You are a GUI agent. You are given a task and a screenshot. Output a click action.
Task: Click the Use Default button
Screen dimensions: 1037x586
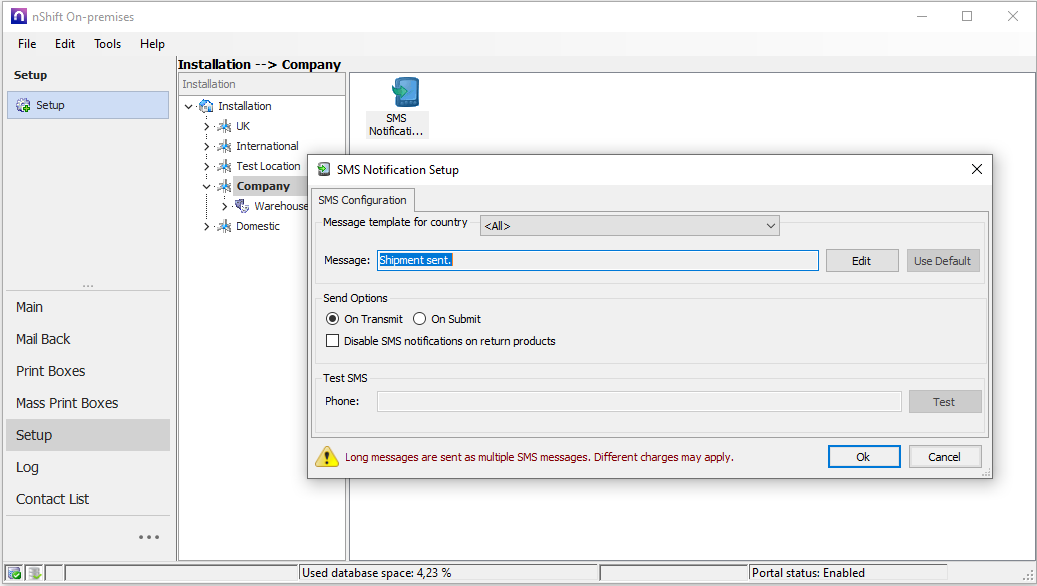(x=942, y=260)
